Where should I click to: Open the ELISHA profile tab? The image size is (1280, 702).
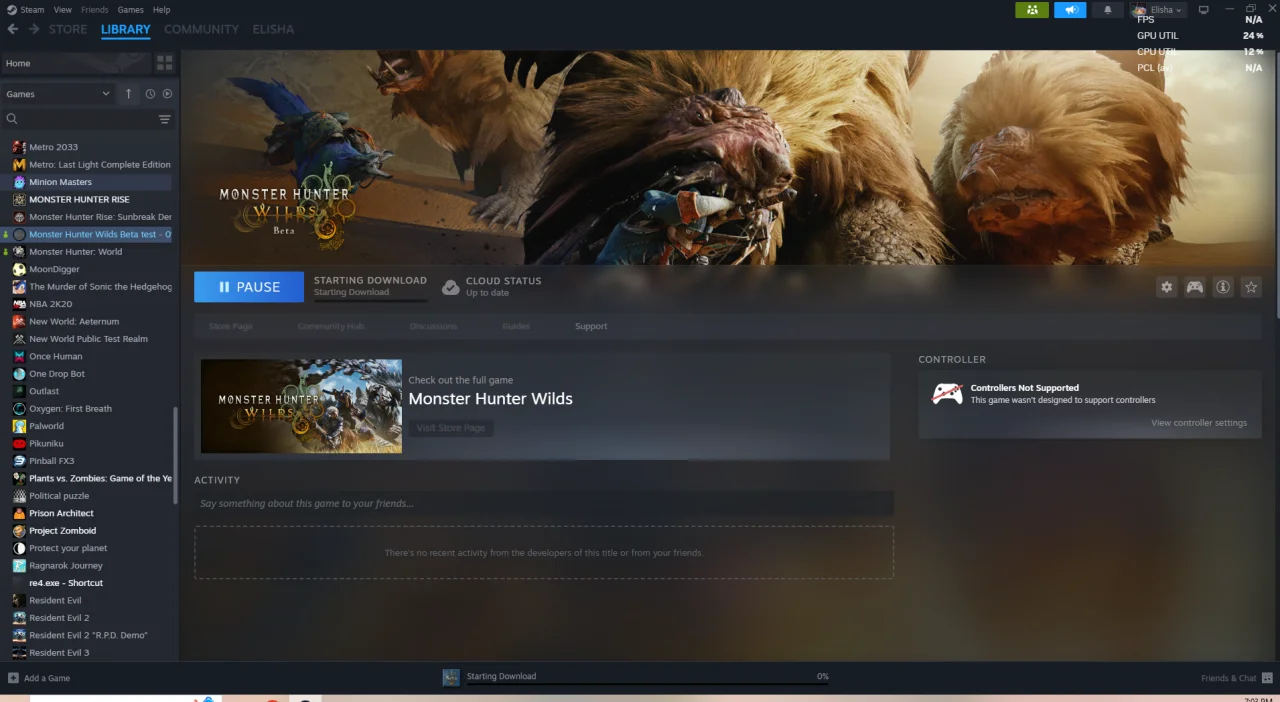(273, 29)
